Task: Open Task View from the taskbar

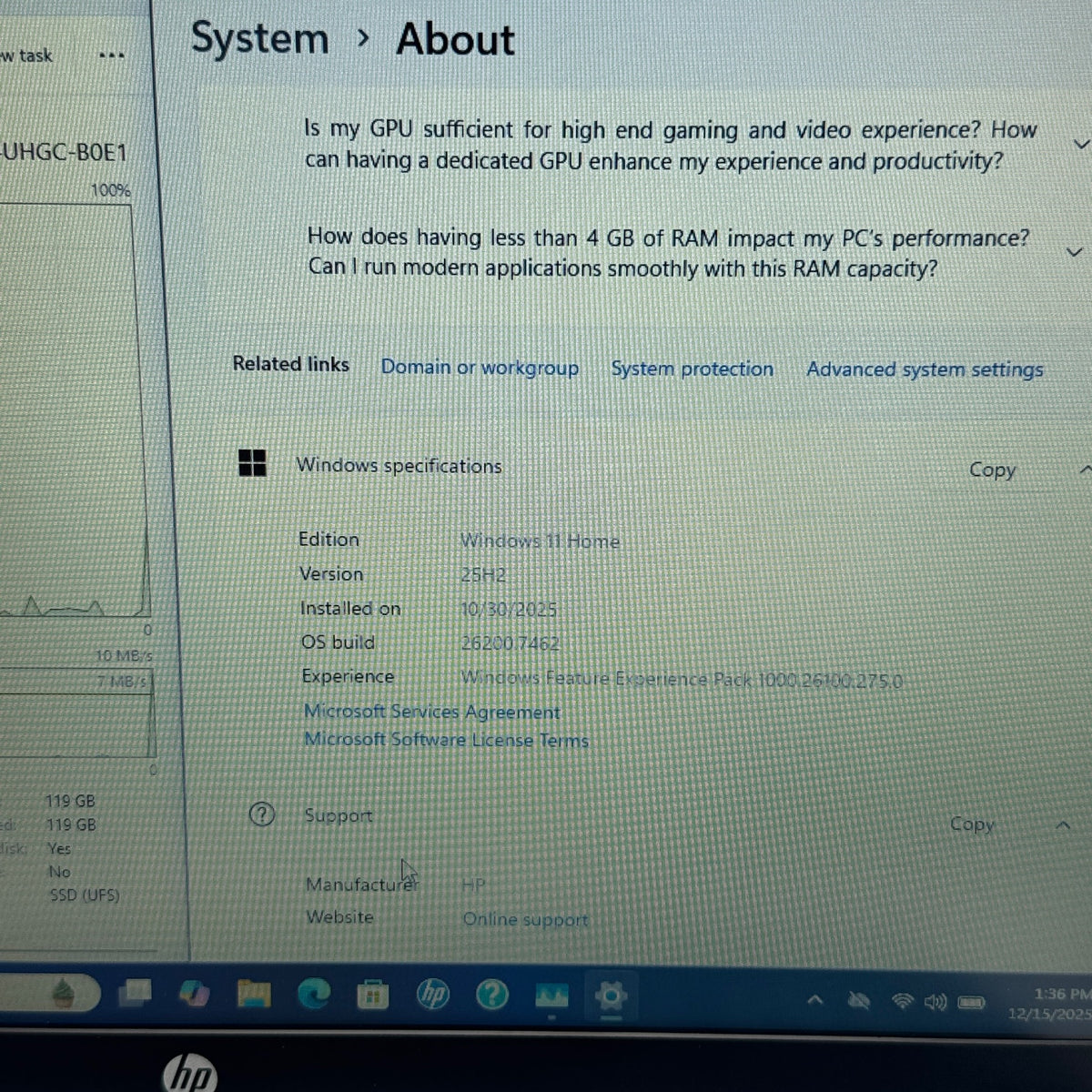Action: [136, 992]
